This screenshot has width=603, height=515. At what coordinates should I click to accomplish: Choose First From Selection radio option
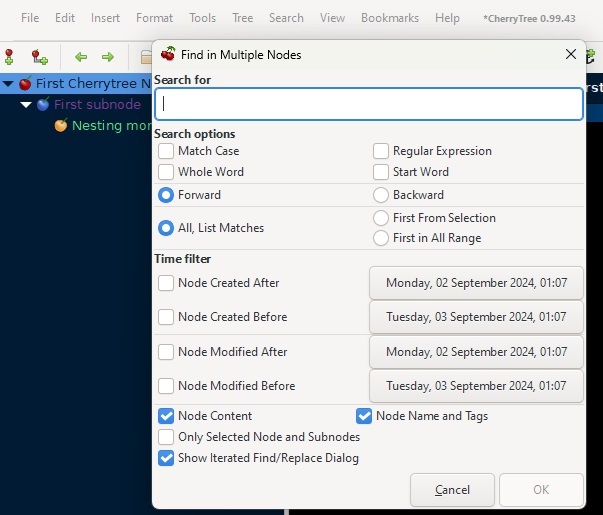(381, 218)
